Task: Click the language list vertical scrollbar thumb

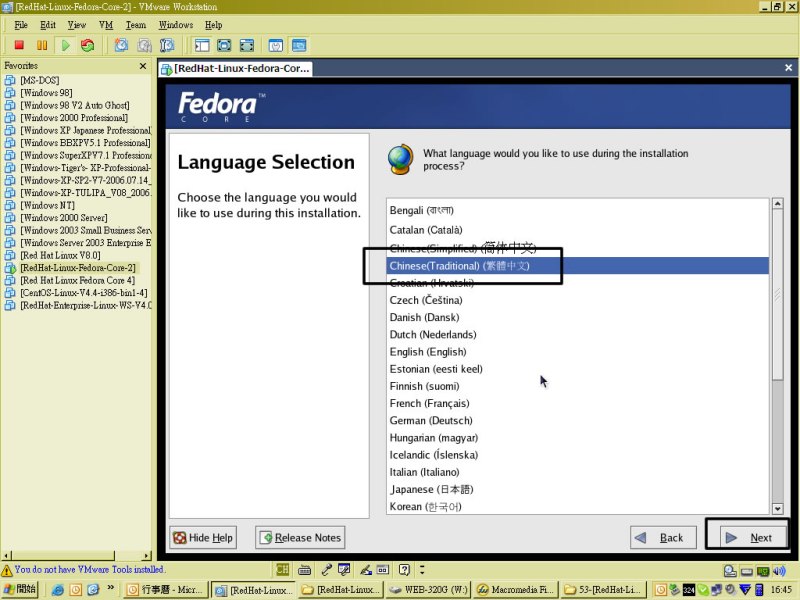Action: click(778, 294)
